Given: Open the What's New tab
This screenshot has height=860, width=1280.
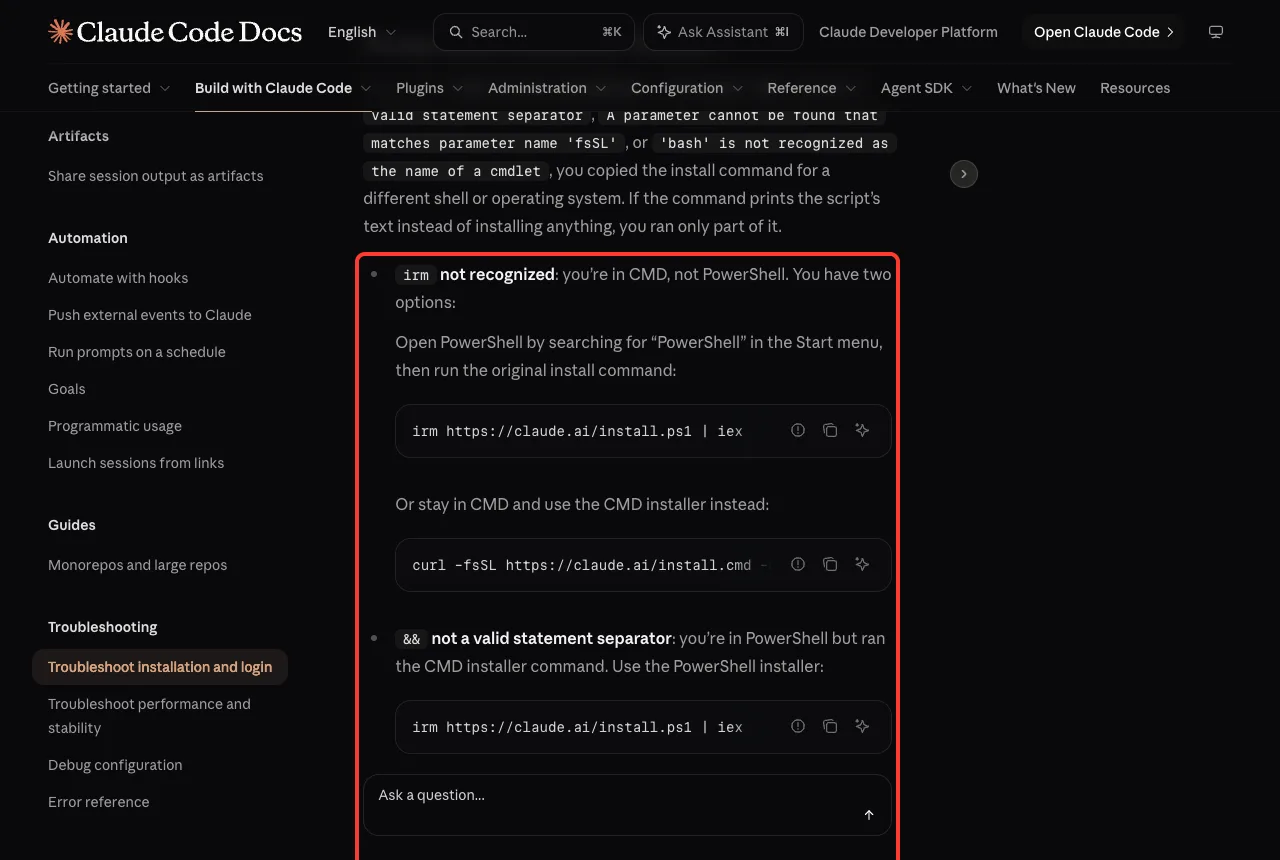Looking at the screenshot, I should [1036, 88].
